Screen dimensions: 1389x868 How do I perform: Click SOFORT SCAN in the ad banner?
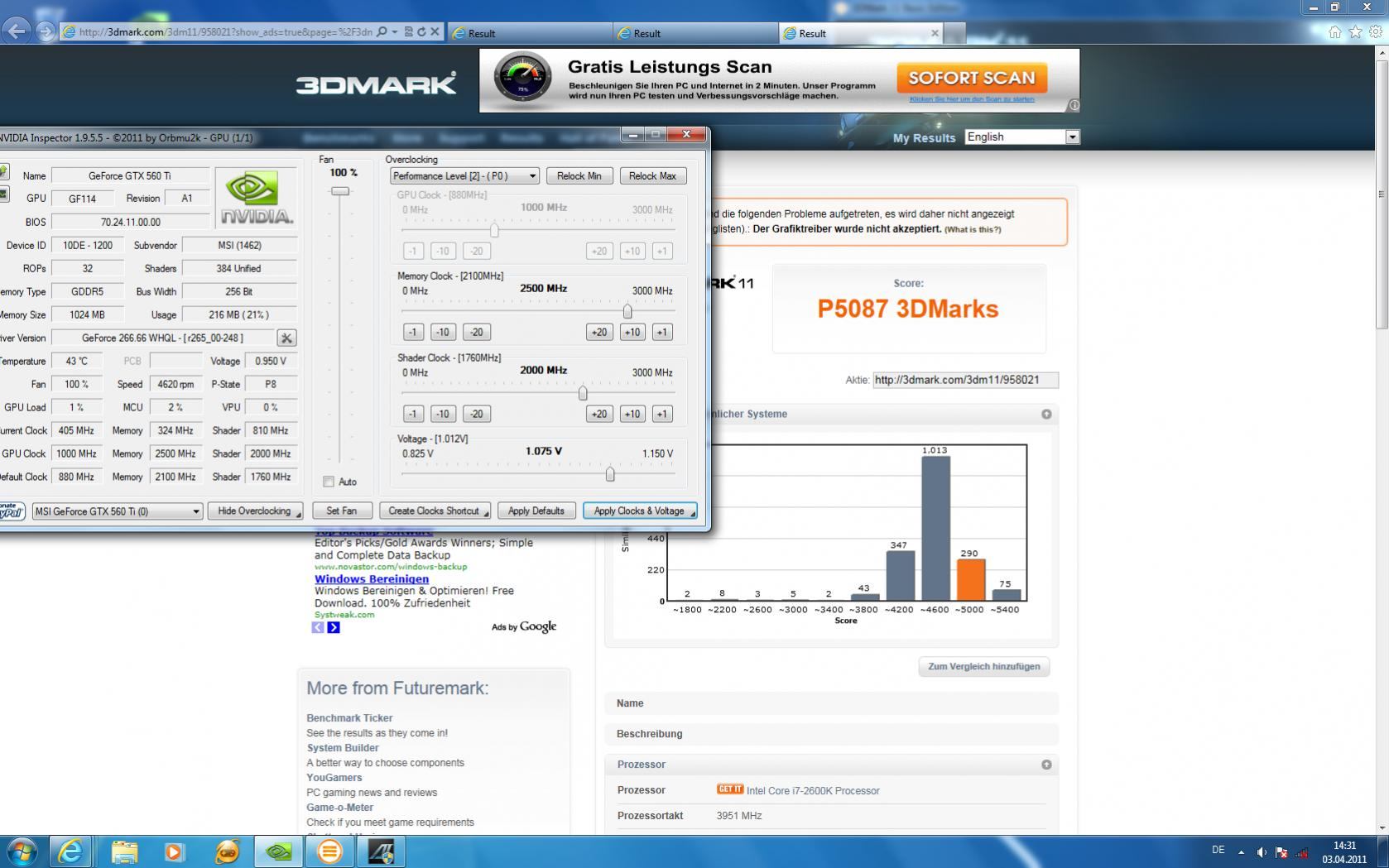click(x=972, y=78)
